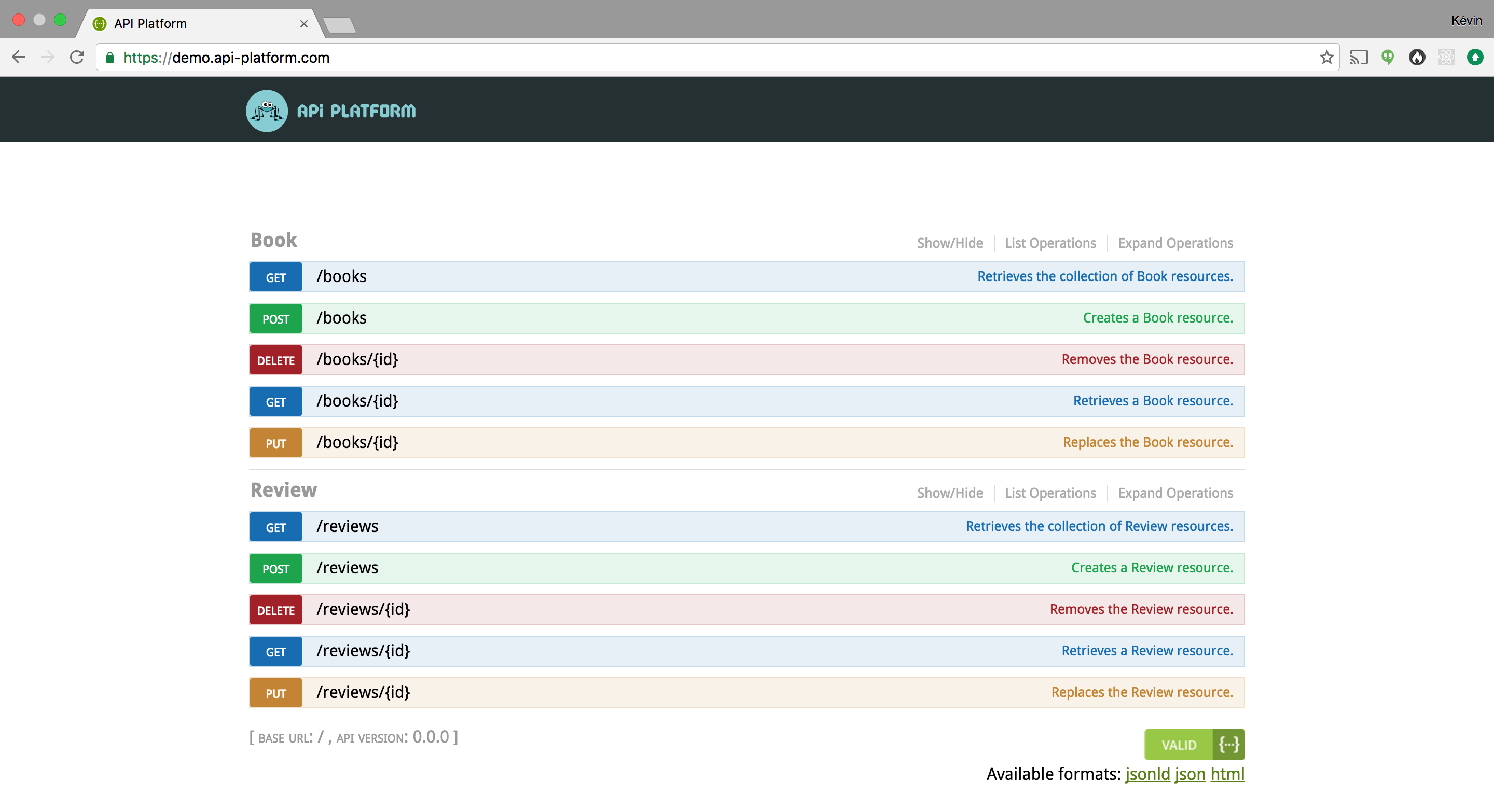The width and height of the screenshot is (1494, 812).
Task: Click 'Retrieves a Book resource.' description
Action: [1153, 401]
